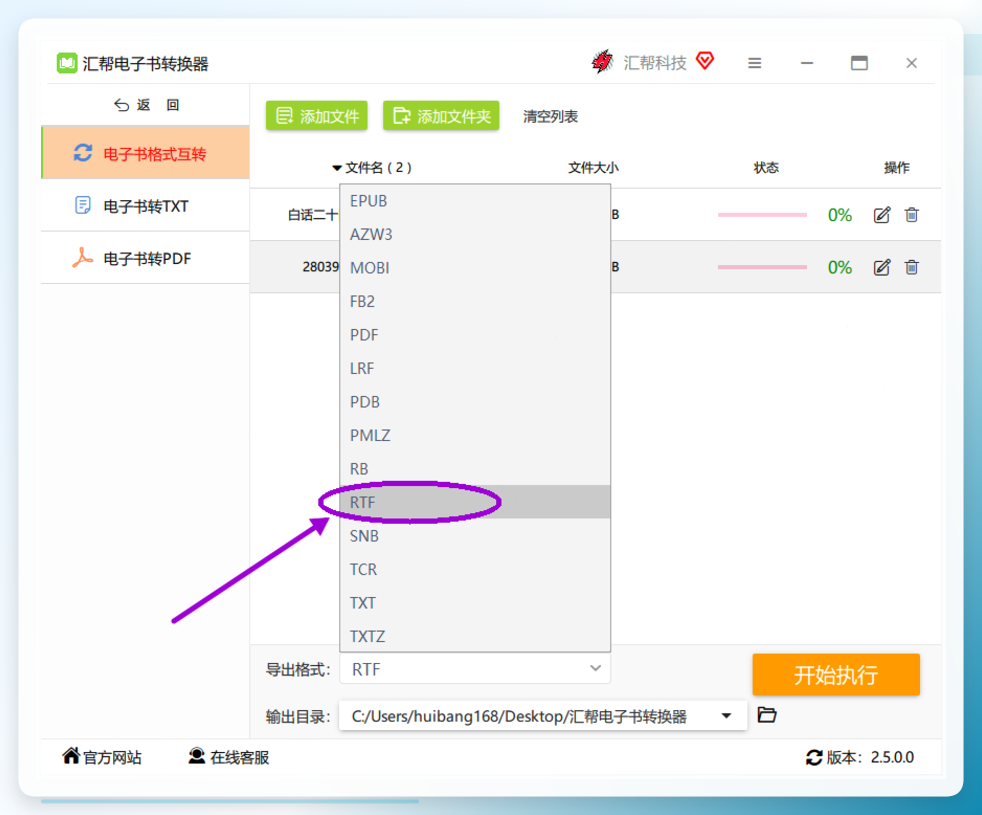Maximize the converter window
The image size is (982, 815).
click(859, 63)
